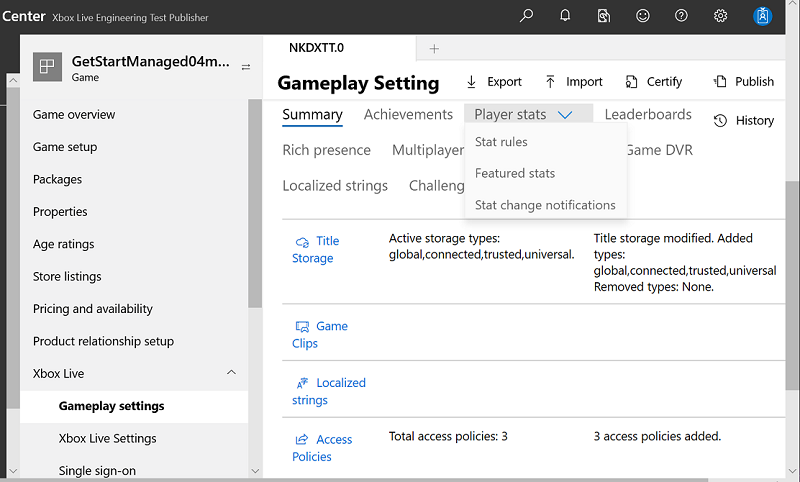Image resolution: width=800 pixels, height=482 pixels.
Task: Open the notifications bell
Action: click(565, 16)
